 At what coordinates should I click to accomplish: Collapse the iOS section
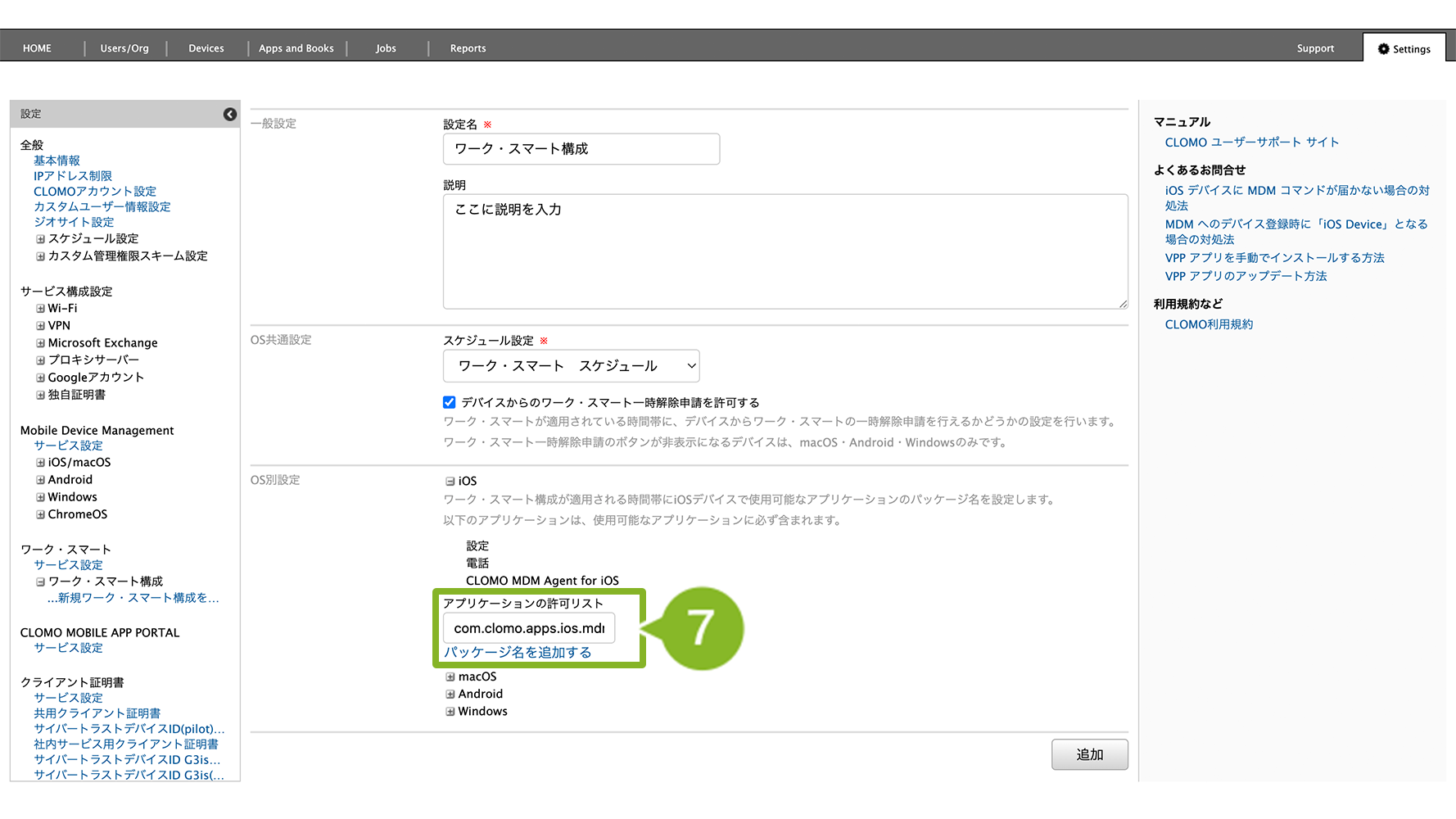pyautogui.click(x=450, y=482)
